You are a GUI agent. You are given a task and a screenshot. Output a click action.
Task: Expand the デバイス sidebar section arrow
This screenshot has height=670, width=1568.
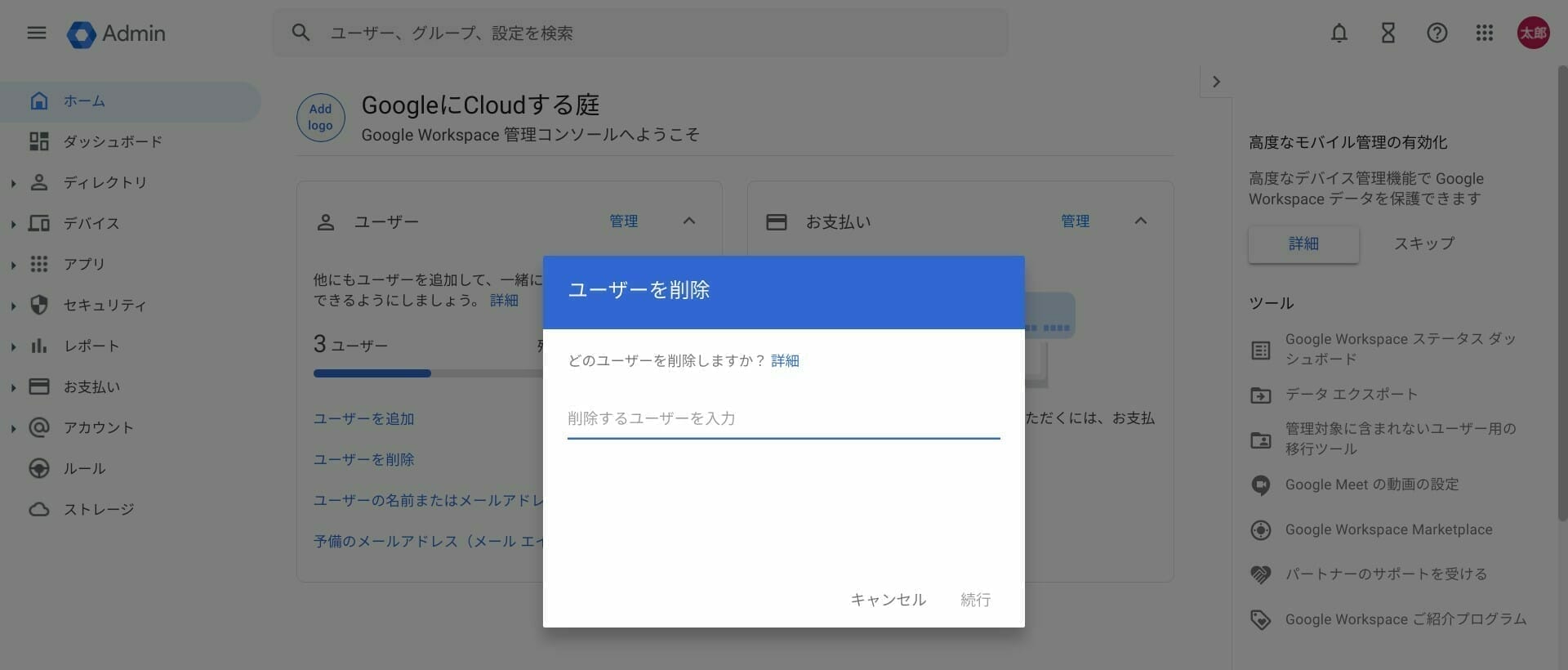(13, 224)
